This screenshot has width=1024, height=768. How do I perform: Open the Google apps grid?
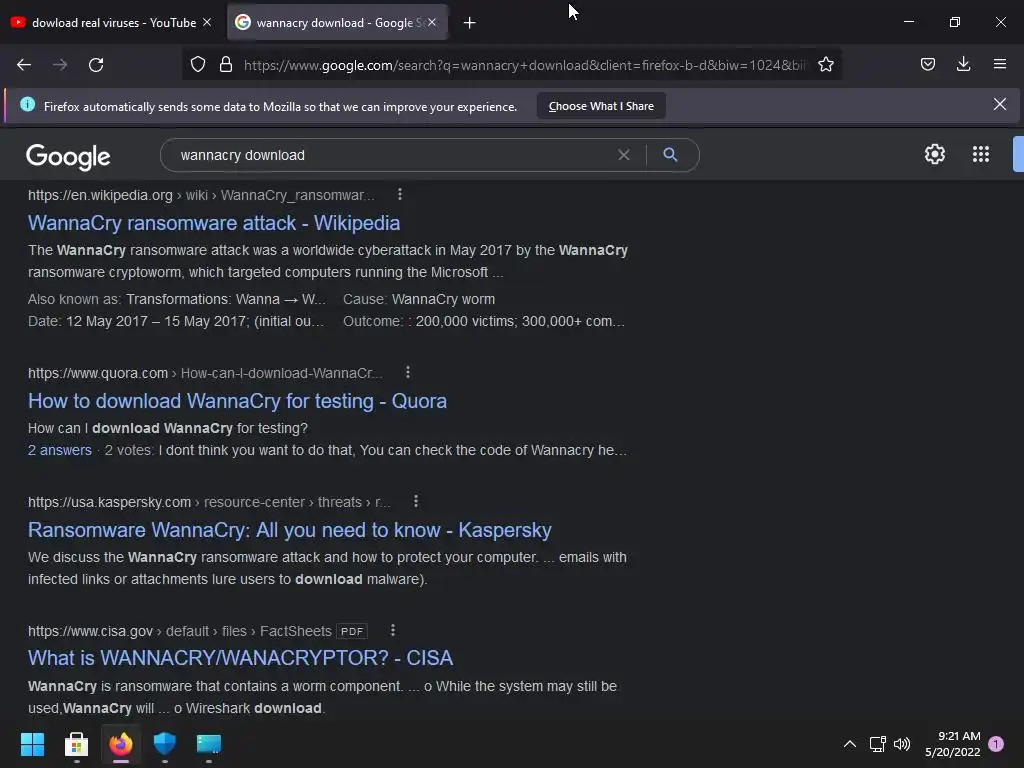point(980,154)
